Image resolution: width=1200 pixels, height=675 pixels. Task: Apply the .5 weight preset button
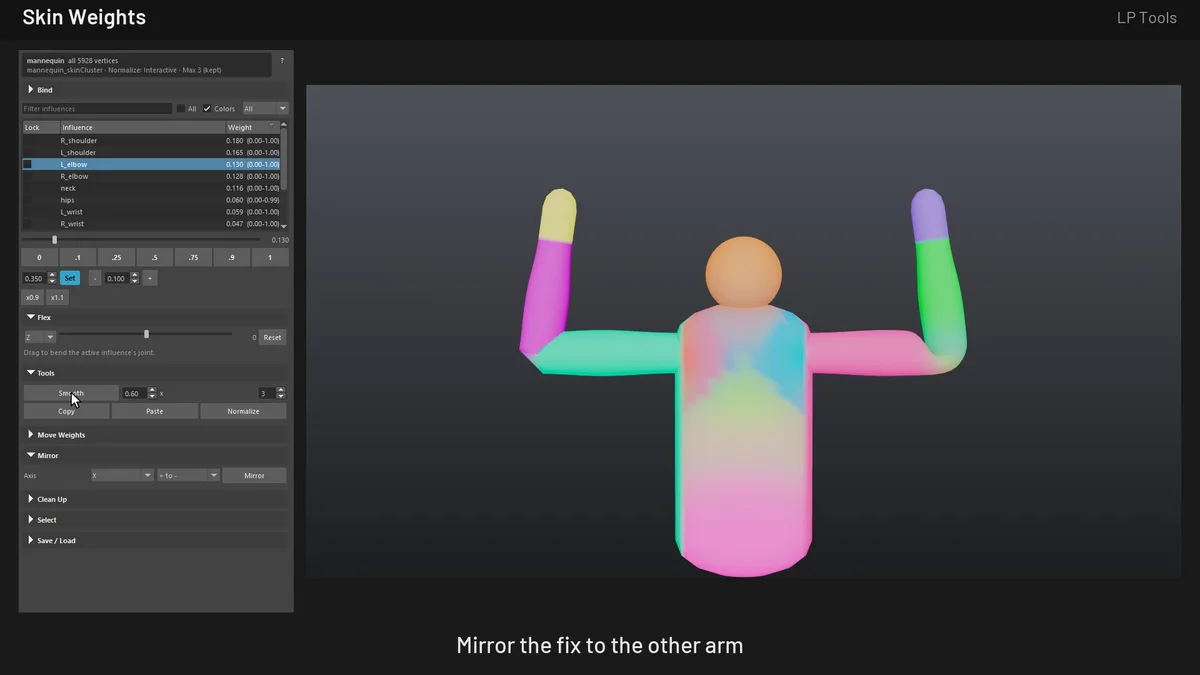tap(155, 258)
